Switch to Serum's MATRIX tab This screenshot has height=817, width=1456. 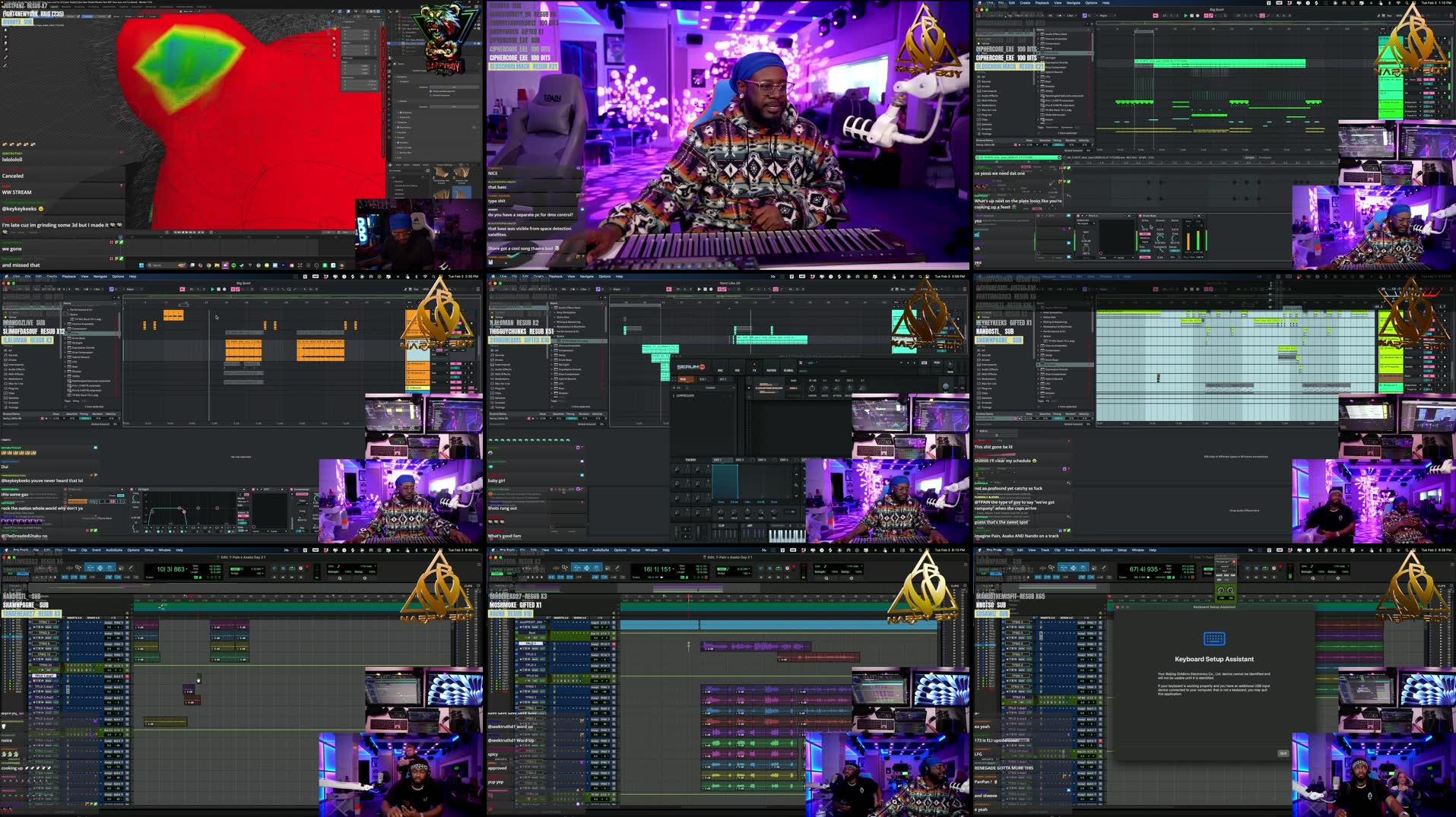[772, 370]
